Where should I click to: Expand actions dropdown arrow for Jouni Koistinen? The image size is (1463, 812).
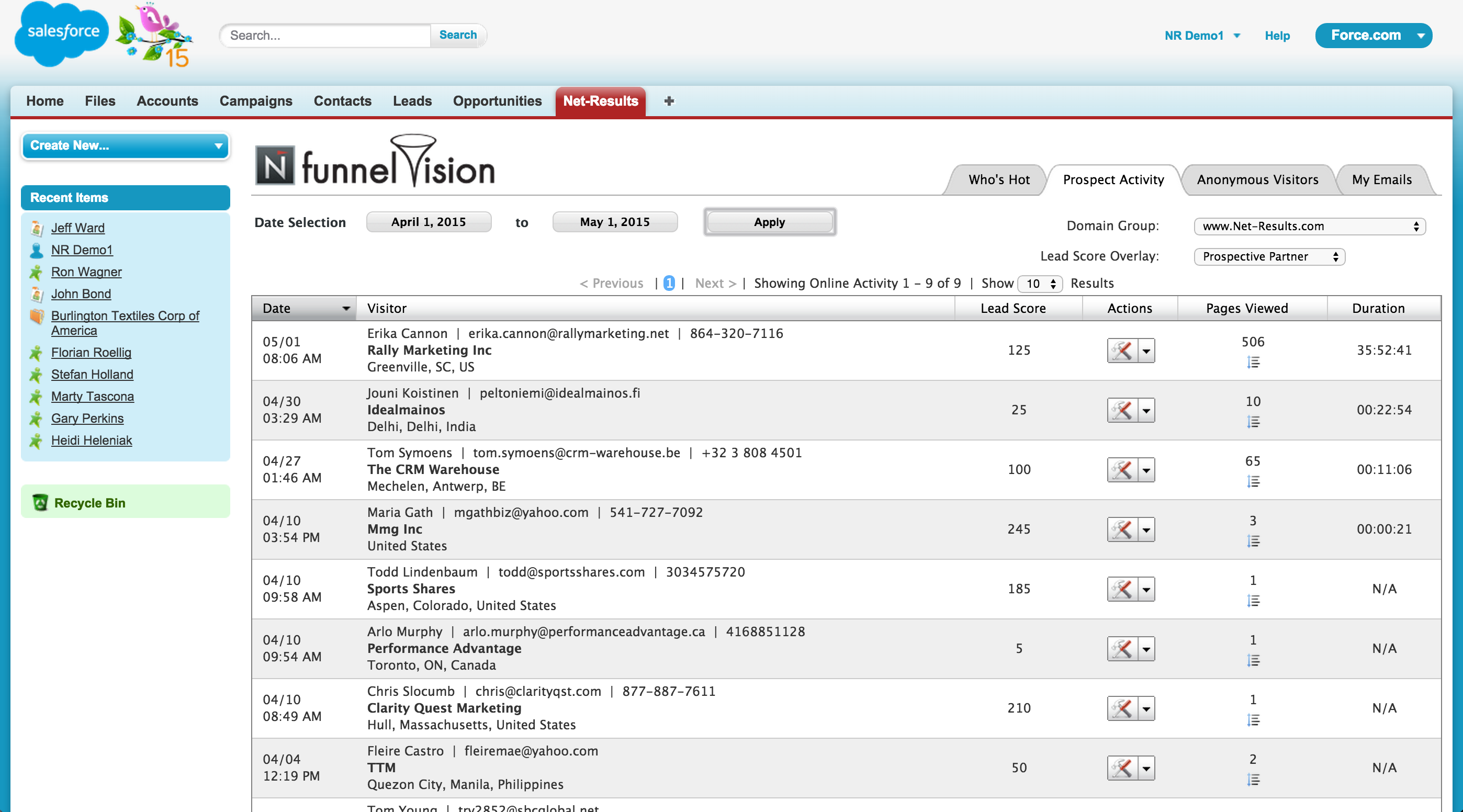pyautogui.click(x=1146, y=410)
